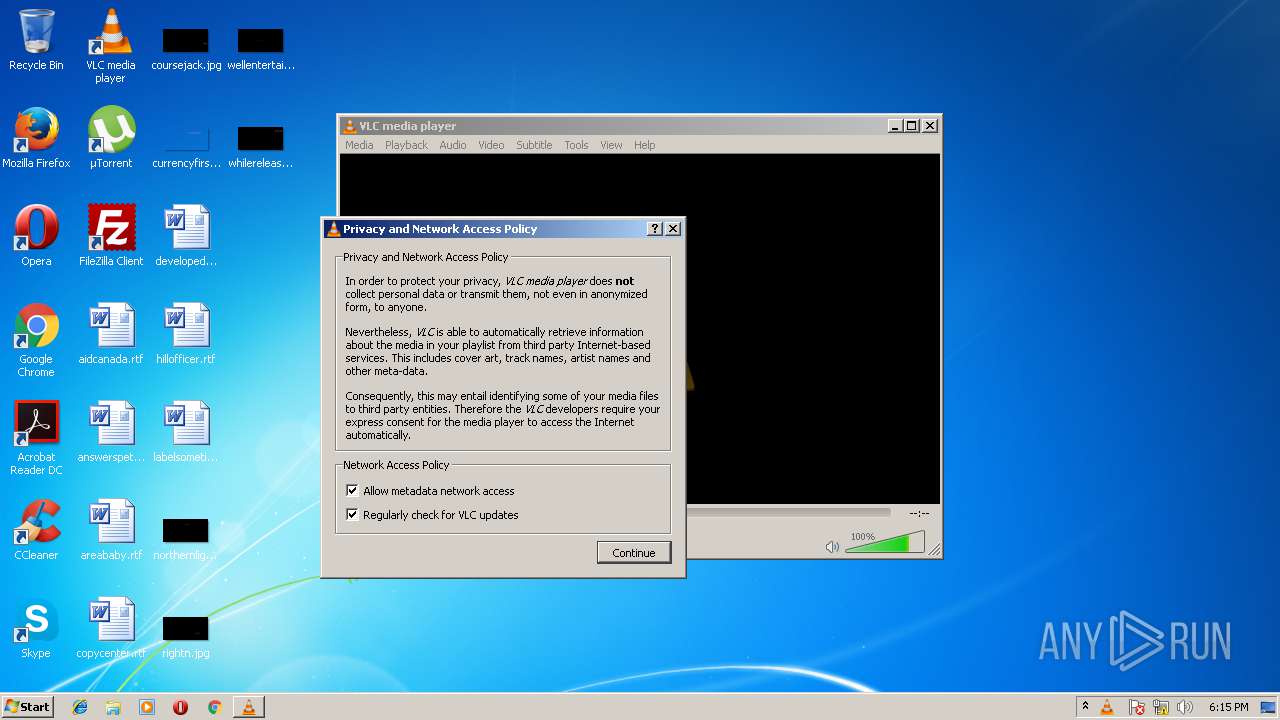
Task: Open the Playback menu in VLC
Action: (x=406, y=145)
